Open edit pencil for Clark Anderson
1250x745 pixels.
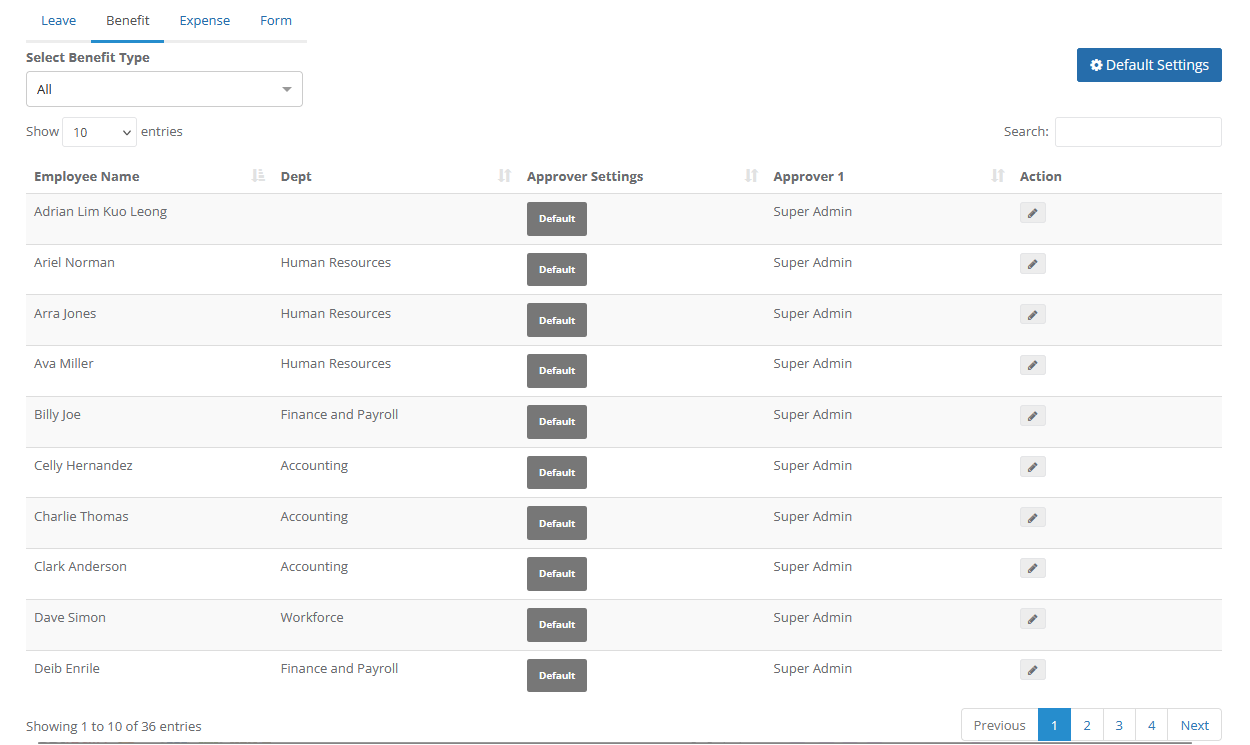(x=1033, y=568)
